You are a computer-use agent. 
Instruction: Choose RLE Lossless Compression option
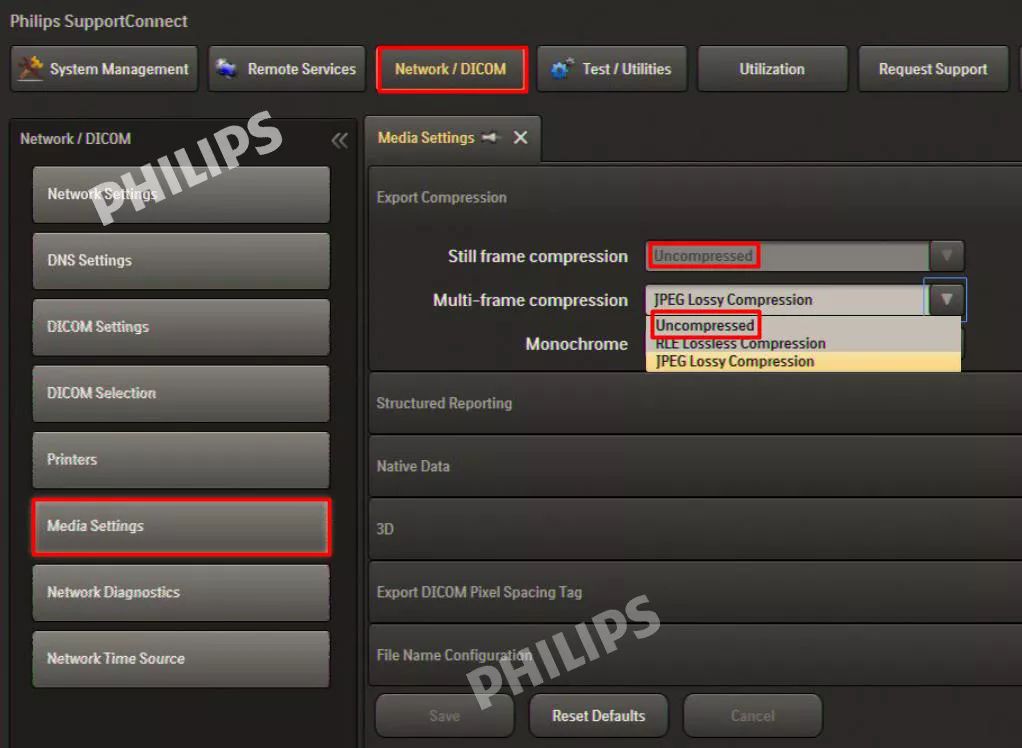(803, 343)
